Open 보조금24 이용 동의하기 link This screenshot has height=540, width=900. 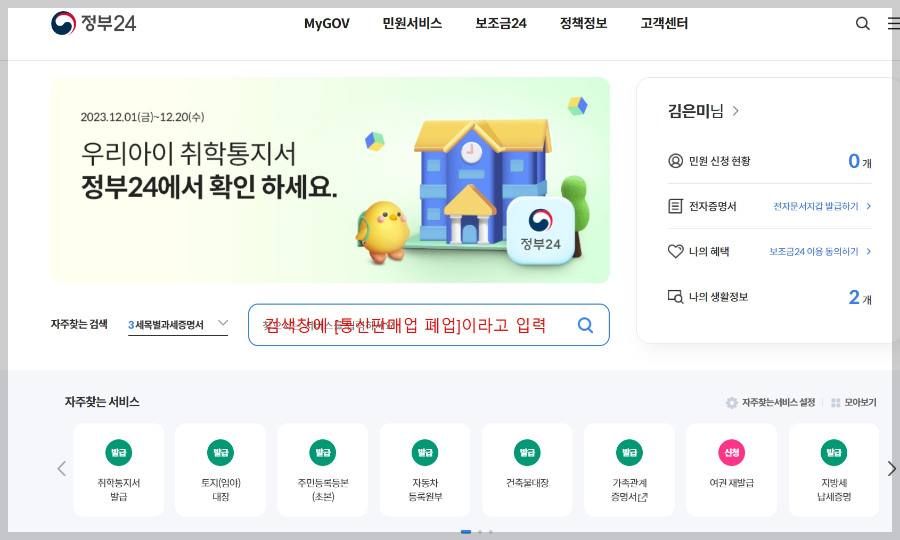click(820, 251)
